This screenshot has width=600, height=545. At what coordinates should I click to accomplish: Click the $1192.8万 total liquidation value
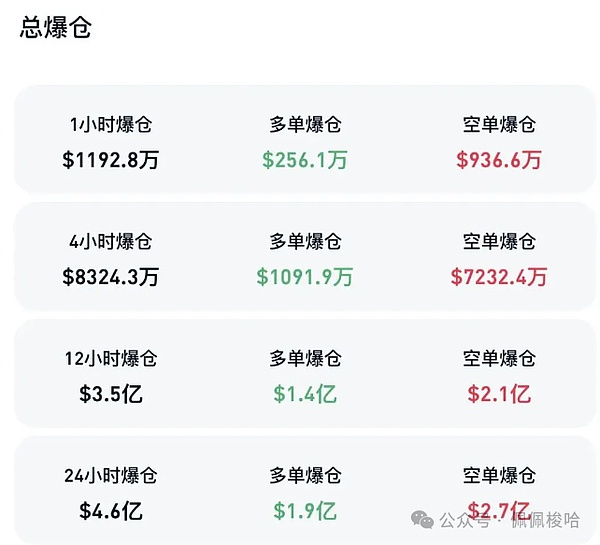click(111, 159)
